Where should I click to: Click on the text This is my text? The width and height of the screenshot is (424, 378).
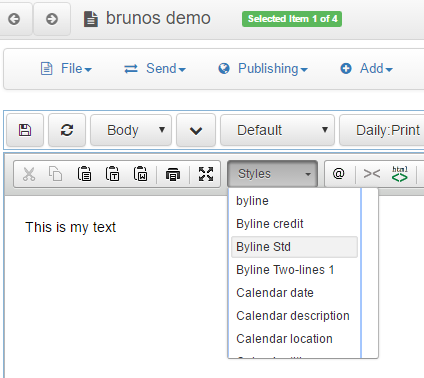(x=70, y=227)
